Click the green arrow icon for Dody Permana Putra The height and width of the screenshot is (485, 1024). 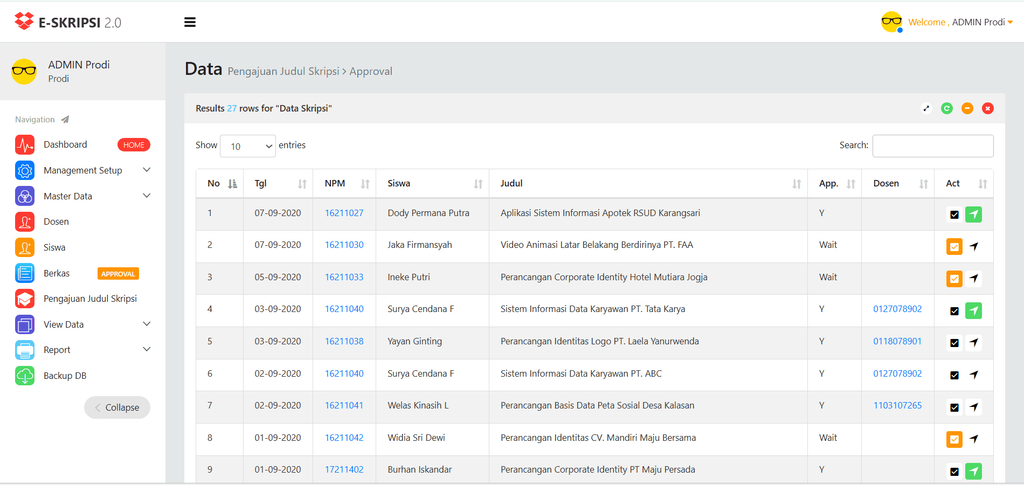pos(974,214)
